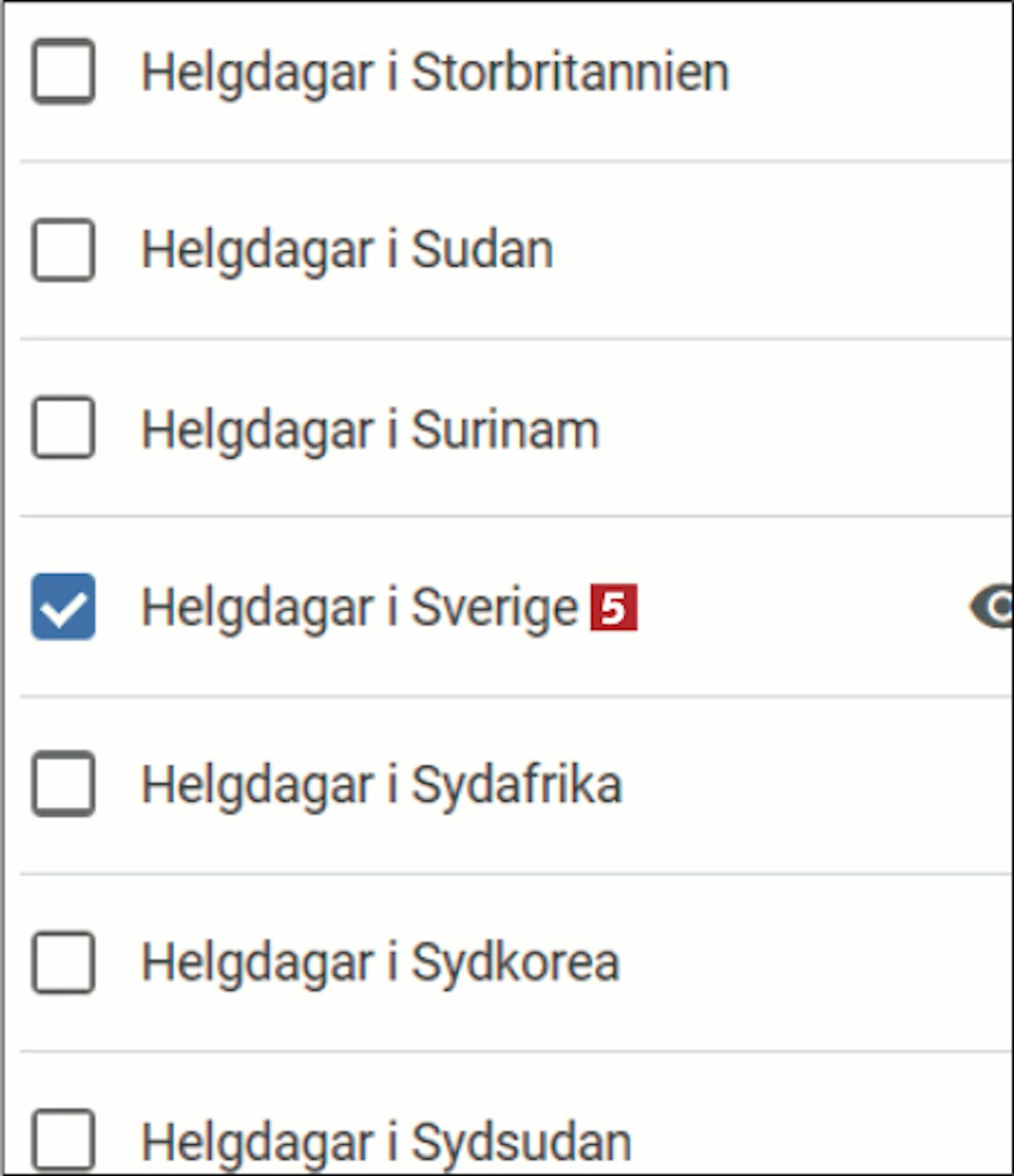Enable the Helgdagar i Sydafrika checkbox
The width and height of the screenshot is (1014, 1176).
coord(63,784)
